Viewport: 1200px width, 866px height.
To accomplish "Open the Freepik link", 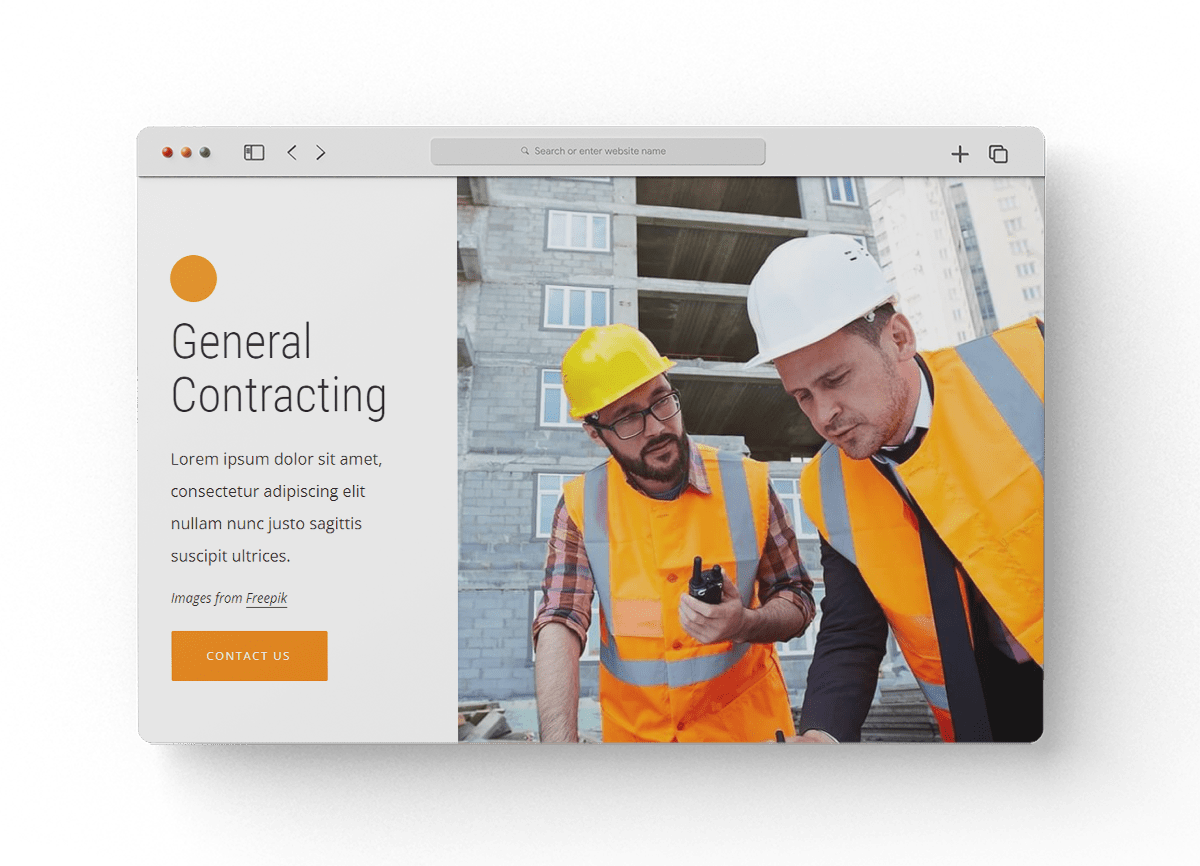I will 267,598.
